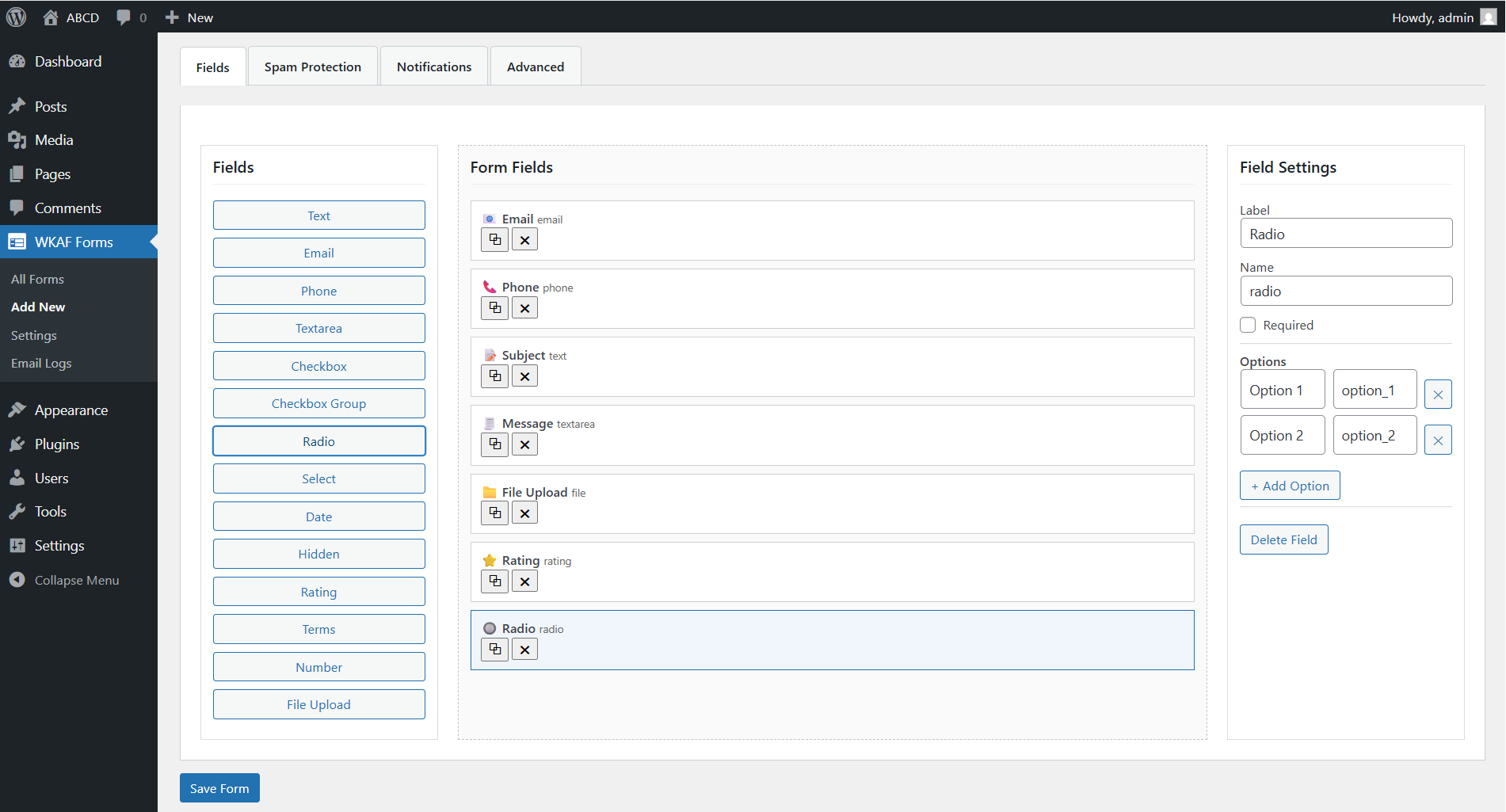Open Email Logs submenu item
Image resolution: width=1506 pixels, height=812 pixels.
coord(41,363)
